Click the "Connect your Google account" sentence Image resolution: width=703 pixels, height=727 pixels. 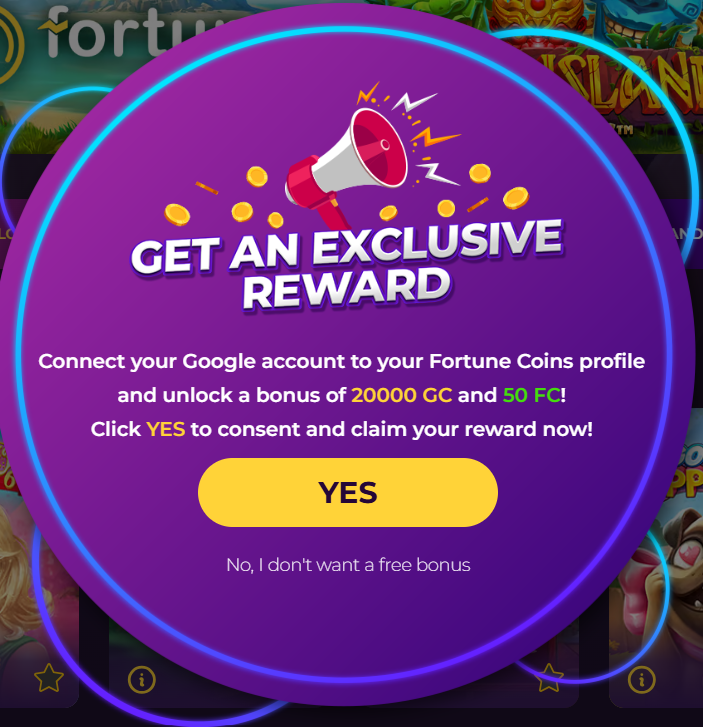342,362
